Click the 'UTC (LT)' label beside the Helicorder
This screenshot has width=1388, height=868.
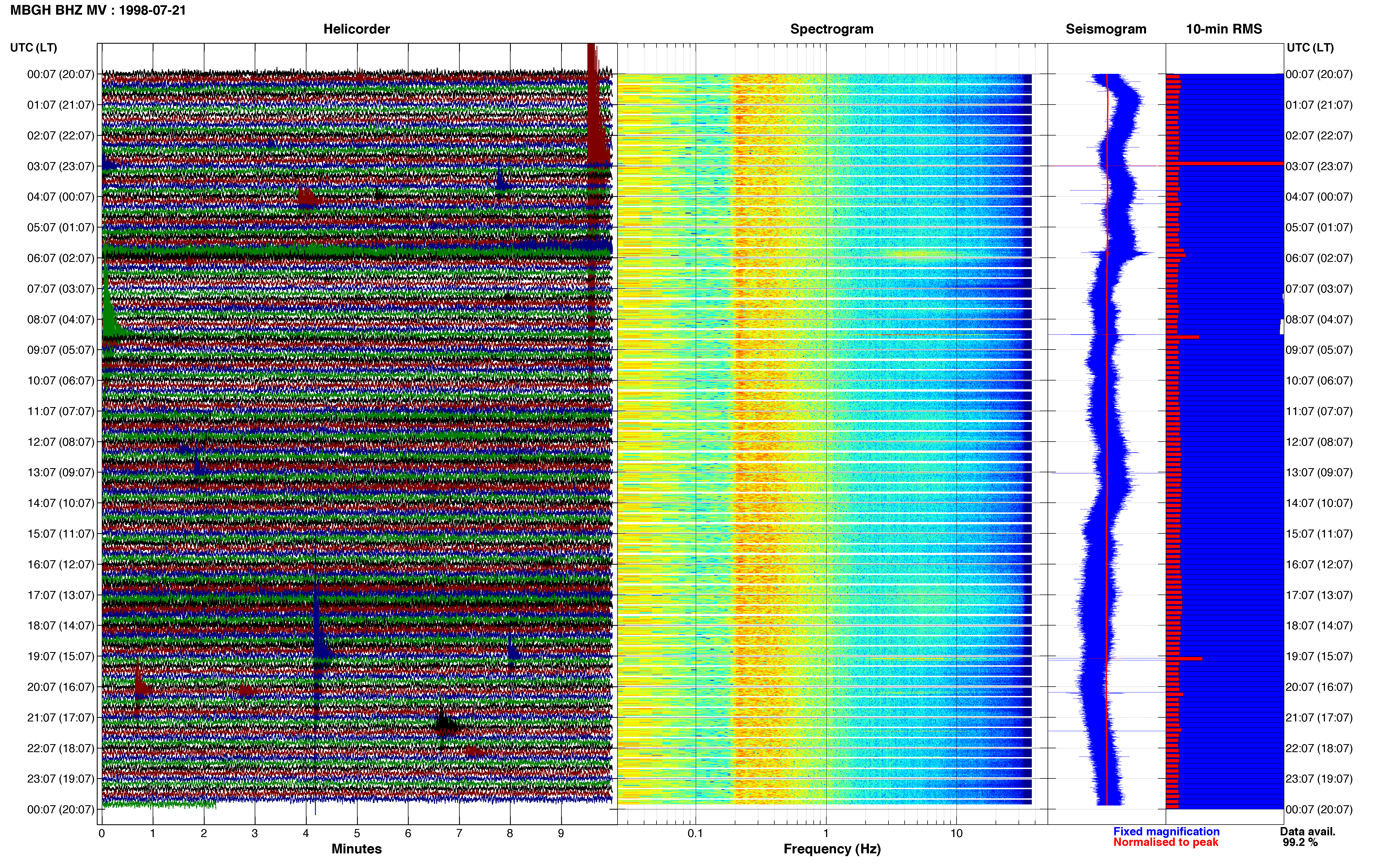click(33, 48)
